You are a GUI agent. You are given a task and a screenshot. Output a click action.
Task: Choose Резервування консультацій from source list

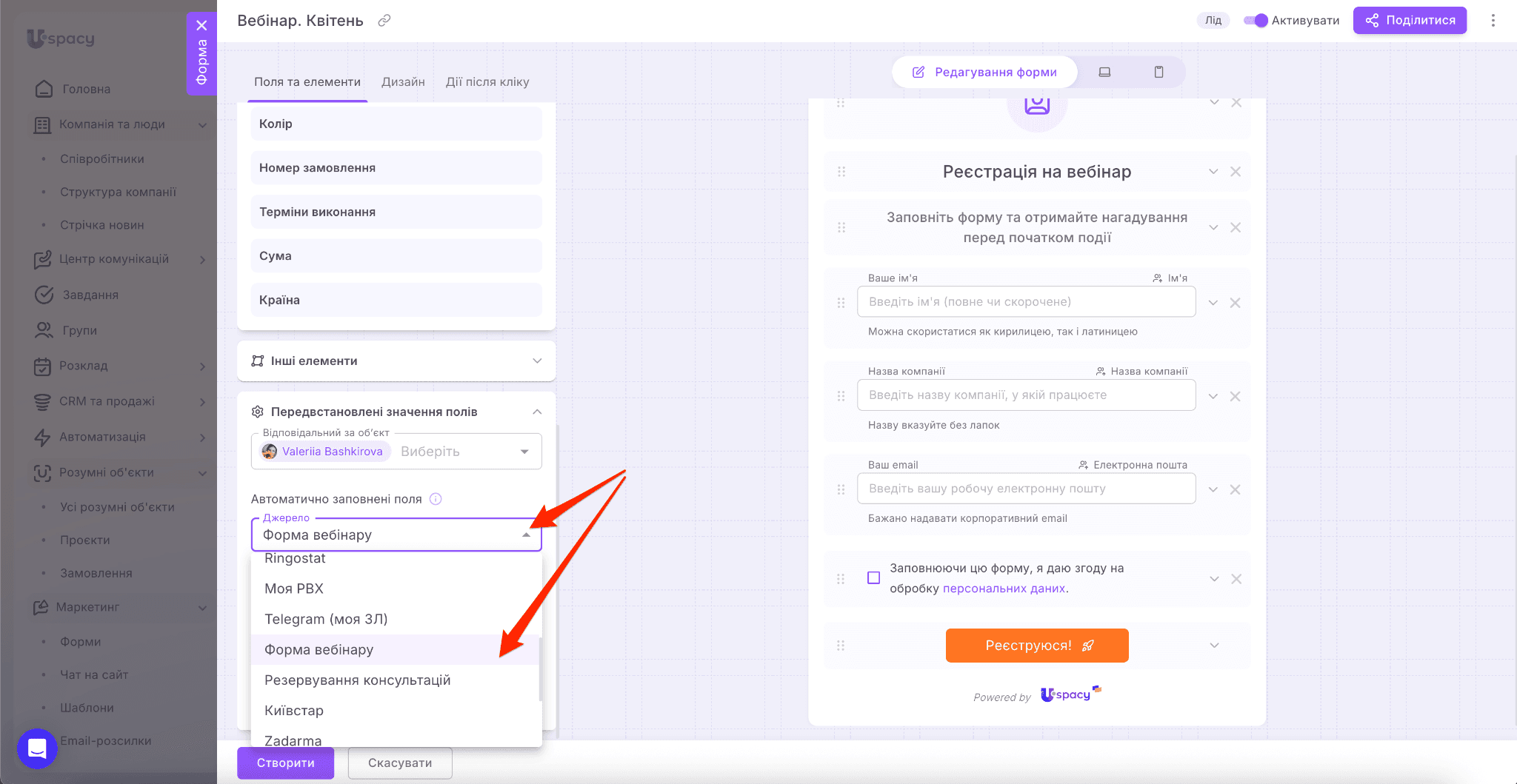pyautogui.click(x=358, y=680)
